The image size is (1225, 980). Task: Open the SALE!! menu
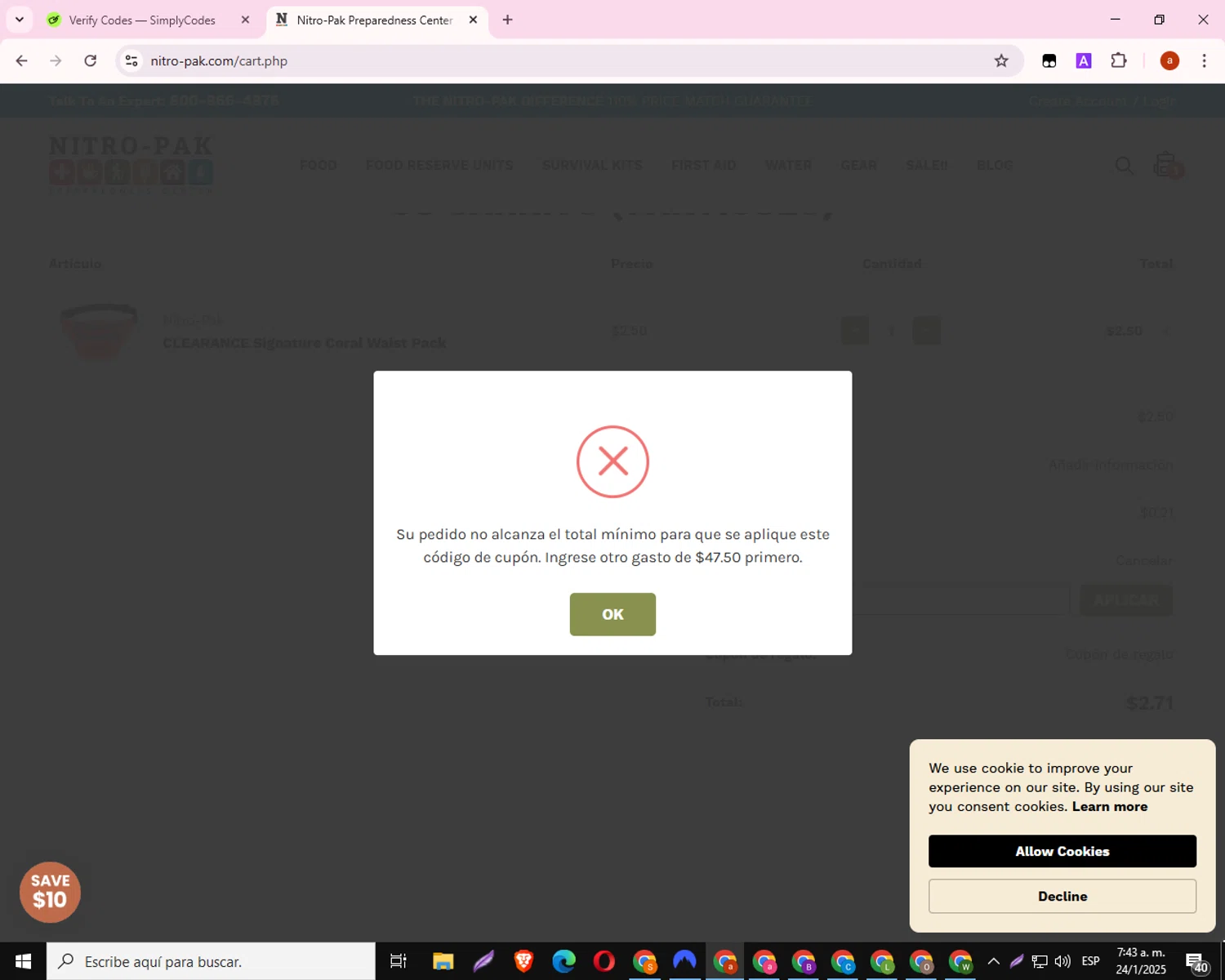point(926,165)
